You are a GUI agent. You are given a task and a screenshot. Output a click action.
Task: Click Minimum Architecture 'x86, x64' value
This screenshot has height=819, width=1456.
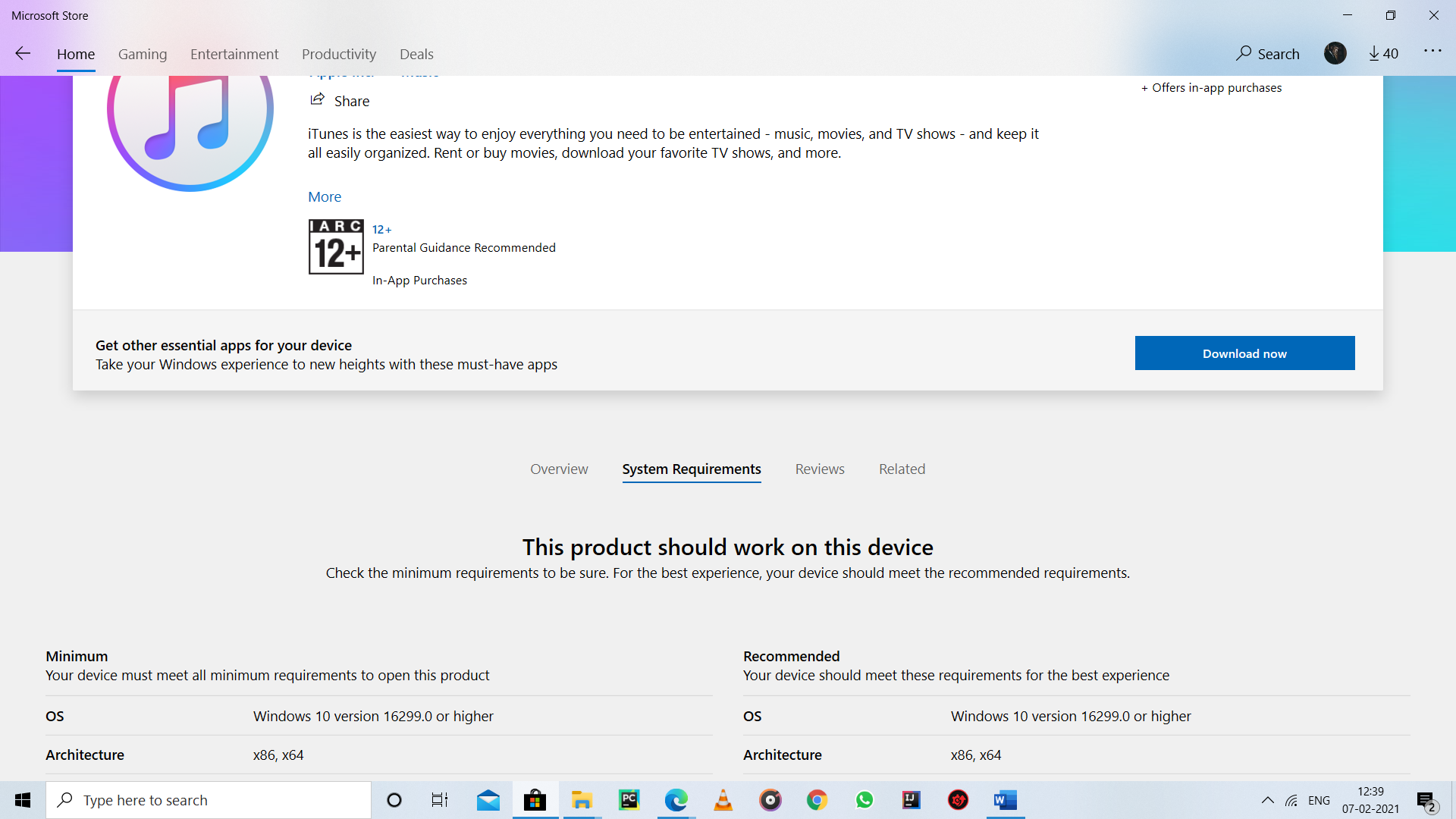278,755
